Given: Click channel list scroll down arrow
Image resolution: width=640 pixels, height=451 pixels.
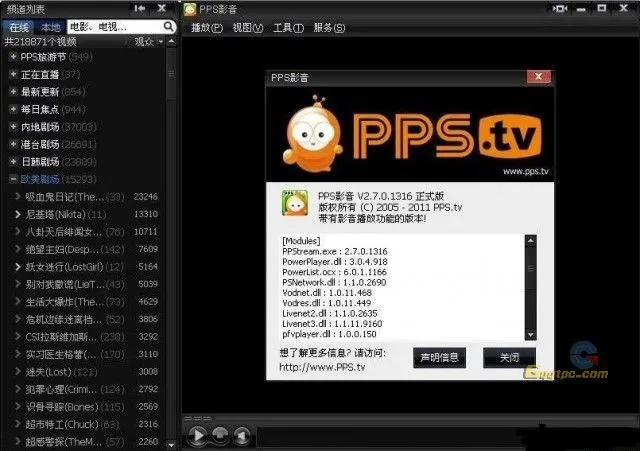Looking at the screenshot, I should [x=171, y=445].
